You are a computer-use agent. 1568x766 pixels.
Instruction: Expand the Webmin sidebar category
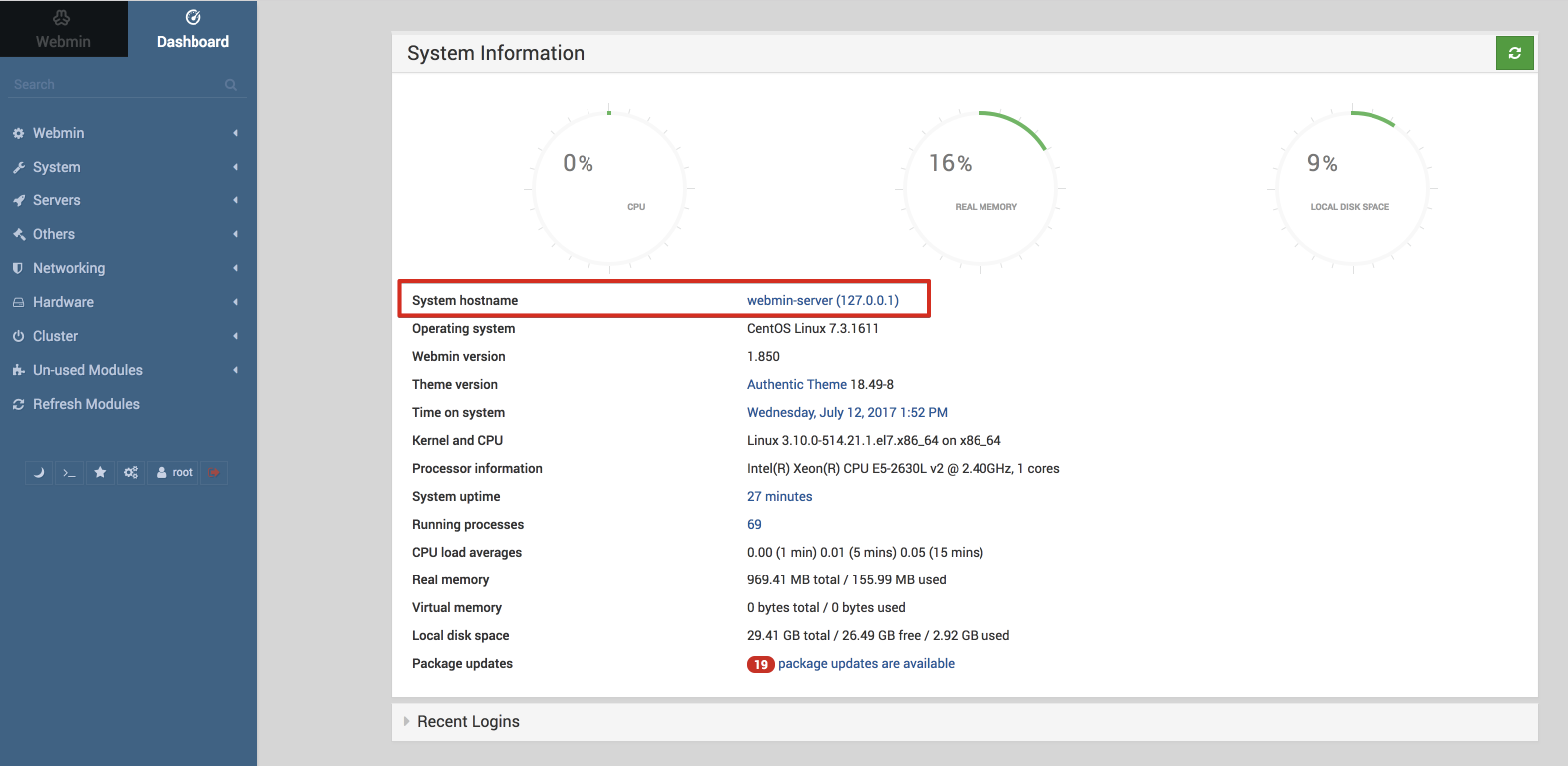(x=58, y=133)
